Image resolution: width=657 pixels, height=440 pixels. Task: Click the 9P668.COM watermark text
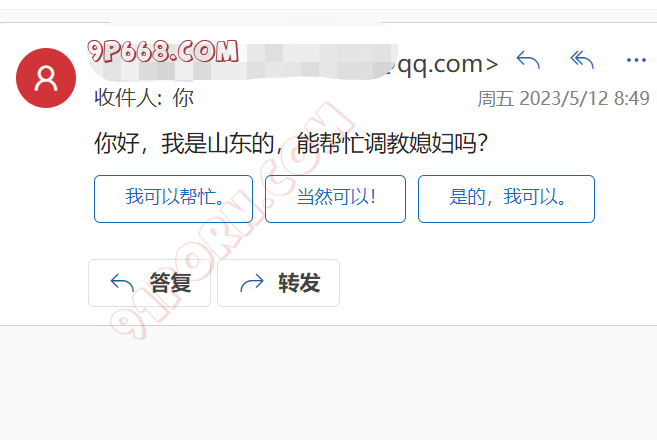163,52
